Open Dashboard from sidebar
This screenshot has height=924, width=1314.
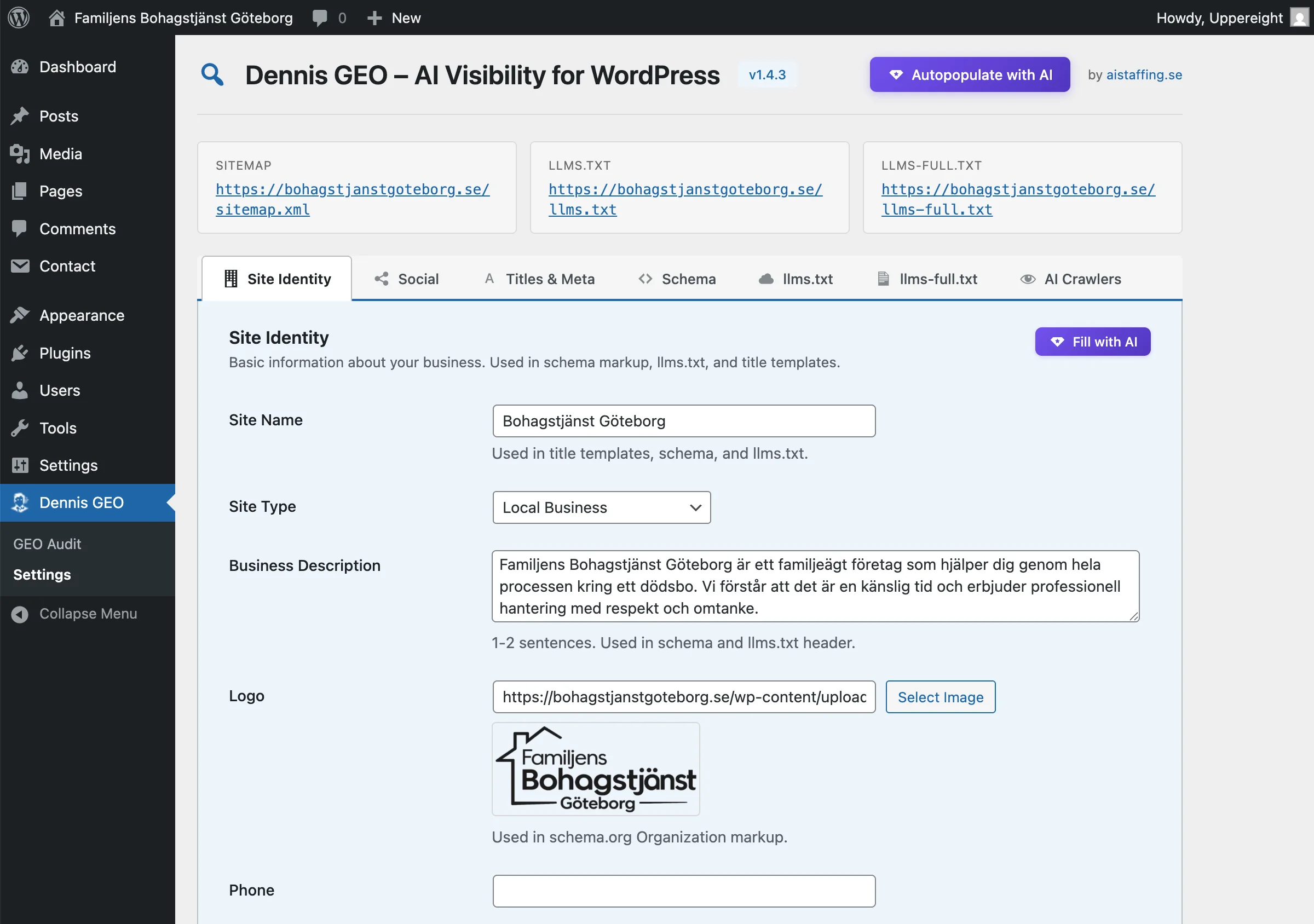click(77, 67)
